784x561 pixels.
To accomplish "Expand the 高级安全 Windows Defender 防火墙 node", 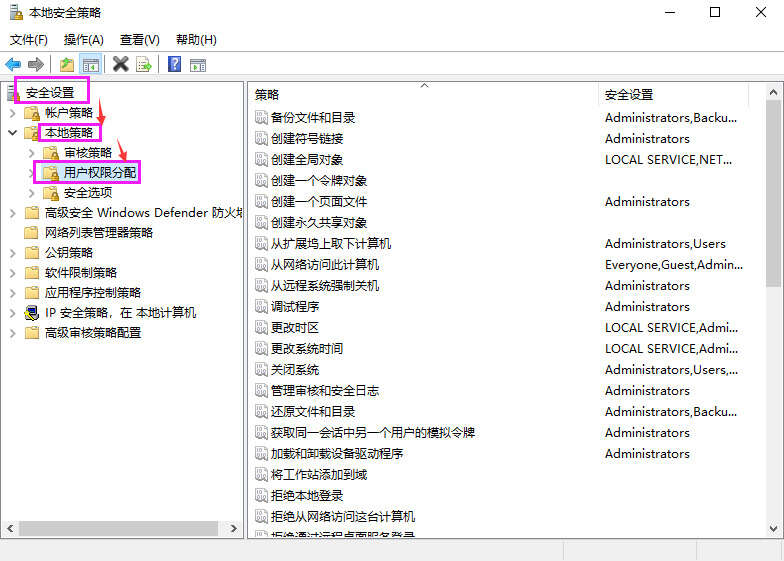I will [x=13, y=214].
